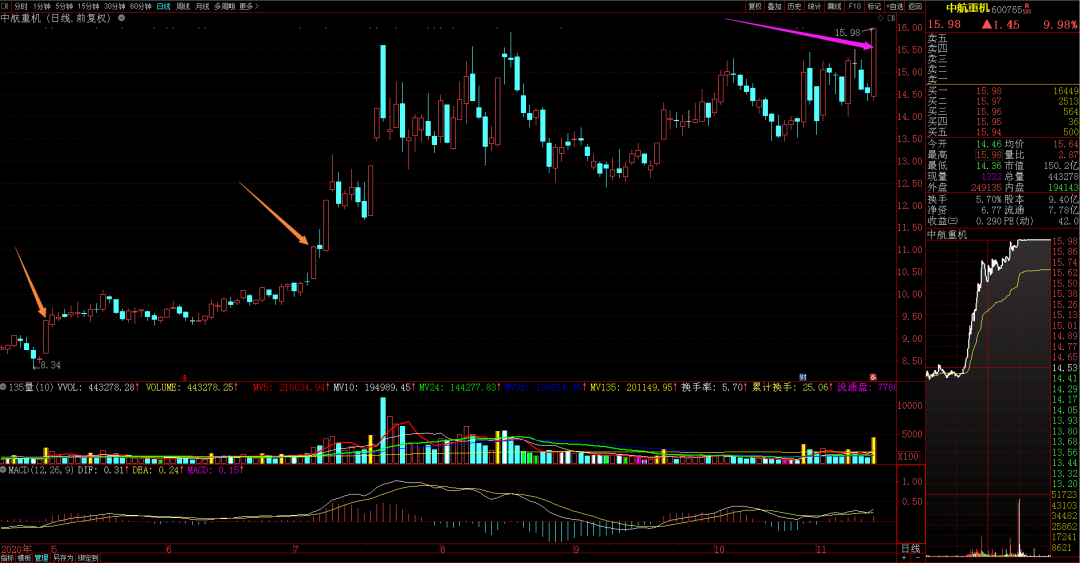Click the 买五 bid price 15.94 row
Viewport: 1080px width, 563px height.
[1003, 132]
